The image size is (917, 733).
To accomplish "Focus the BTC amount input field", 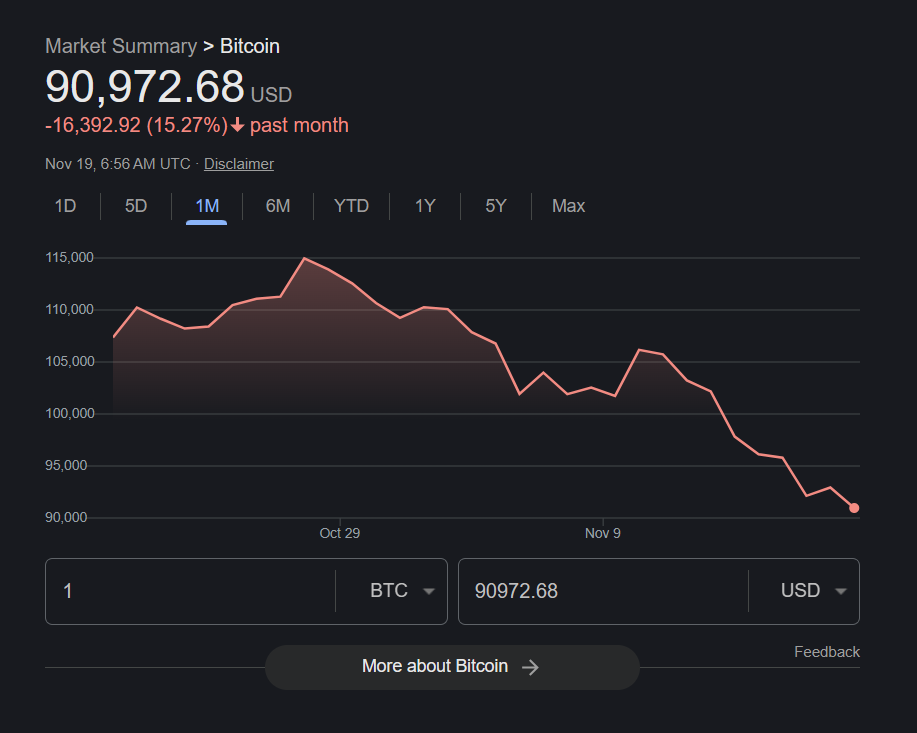I will point(190,591).
